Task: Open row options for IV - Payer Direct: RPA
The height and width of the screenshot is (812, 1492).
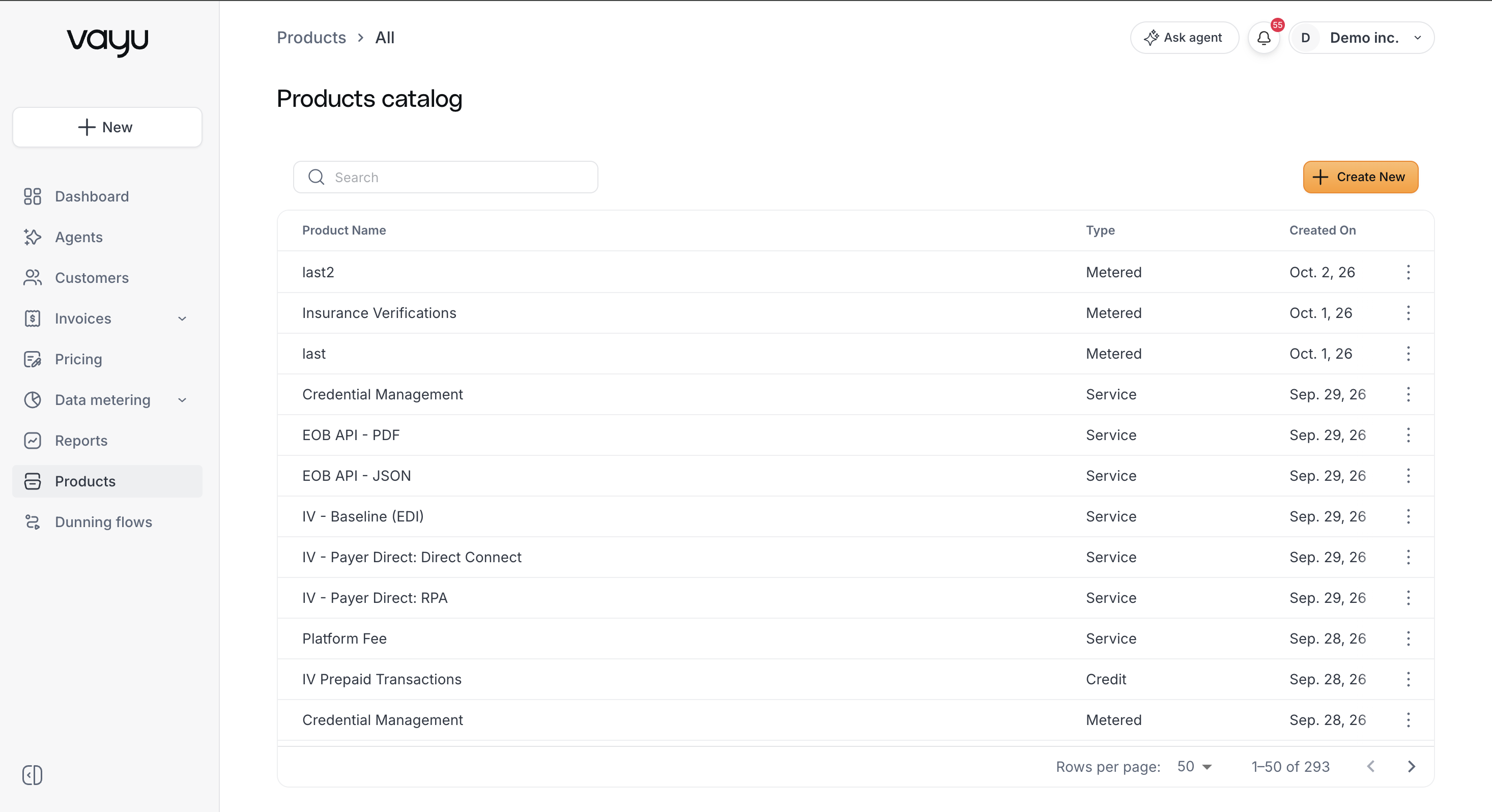Action: (x=1408, y=598)
